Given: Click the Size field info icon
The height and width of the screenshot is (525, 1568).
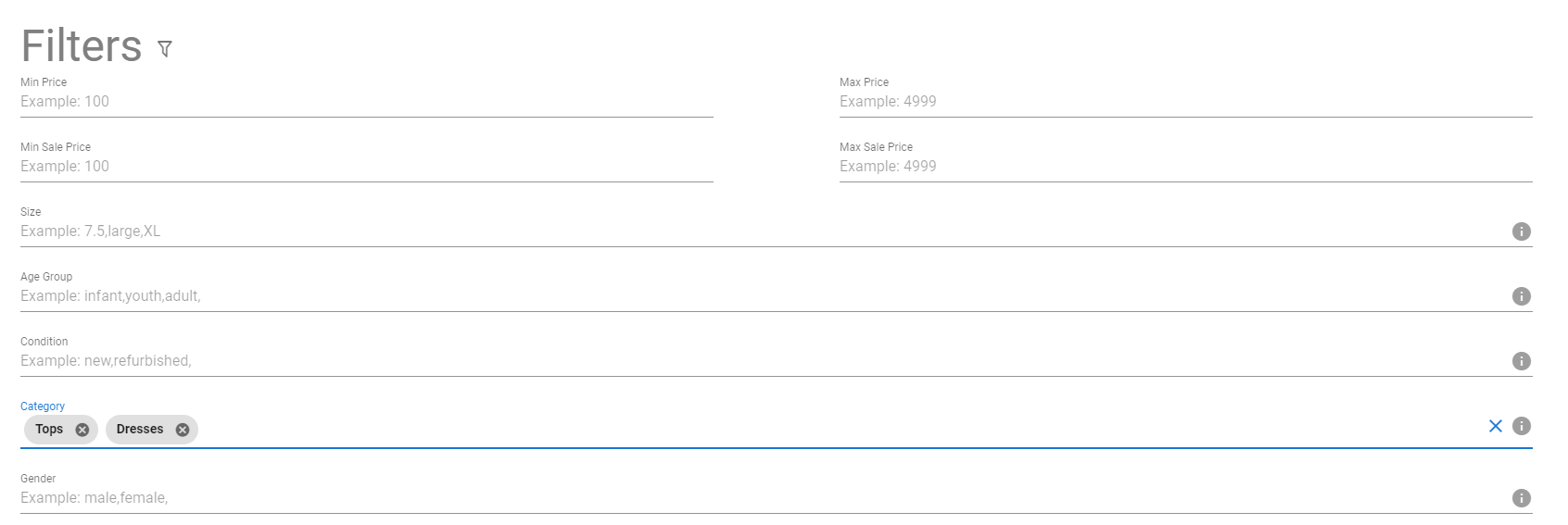Looking at the screenshot, I should pyautogui.click(x=1521, y=231).
